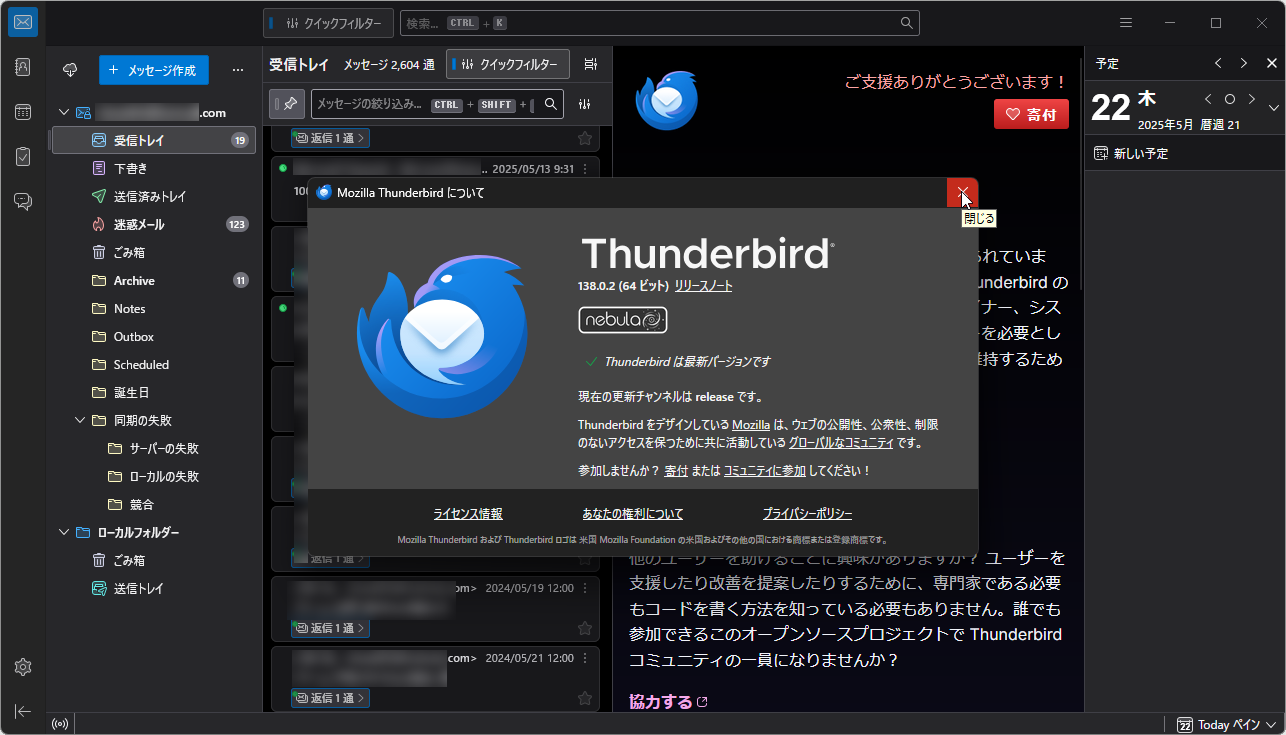Collapse the 同期の失敗 folder

pyautogui.click(x=80, y=420)
